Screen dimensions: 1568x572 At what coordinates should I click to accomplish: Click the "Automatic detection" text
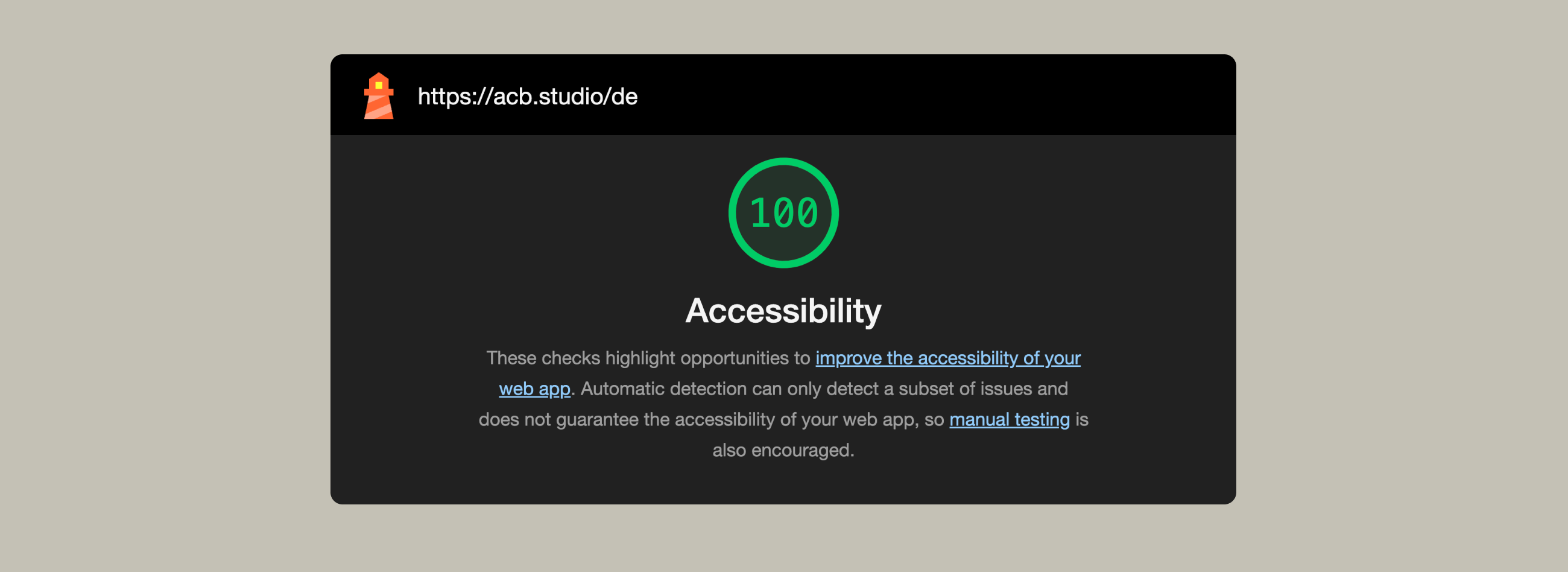pyautogui.click(x=663, y=389)
